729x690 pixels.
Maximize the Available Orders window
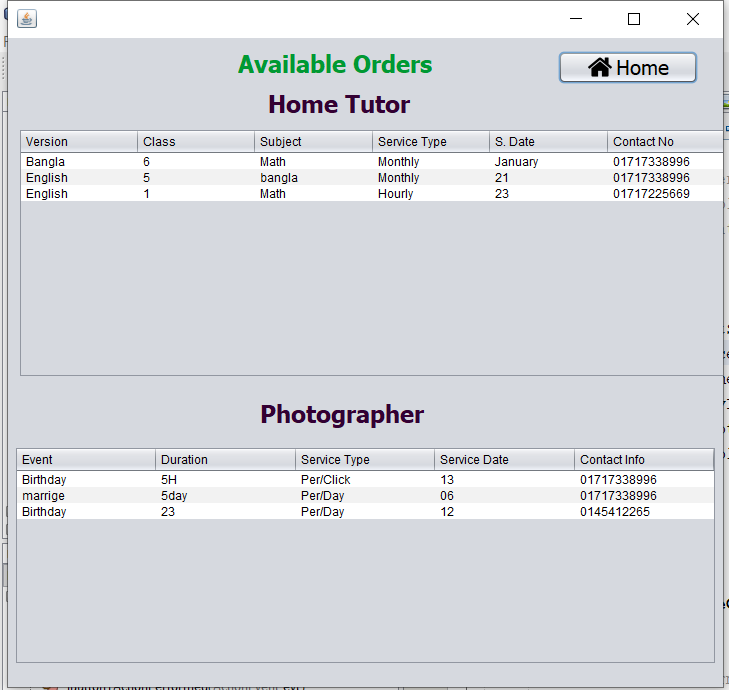(634, 19)
